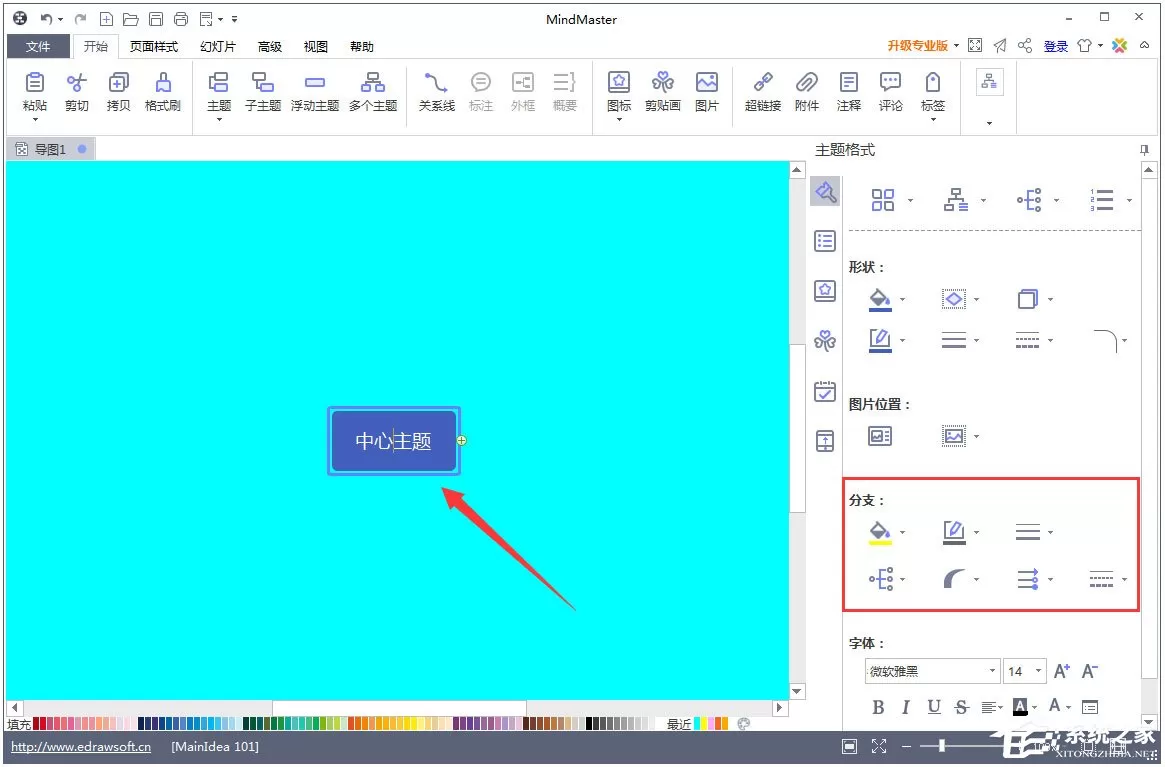1165x767 pixels.
Task: Toggle Italic text formatting
Action: coord(906,707)
